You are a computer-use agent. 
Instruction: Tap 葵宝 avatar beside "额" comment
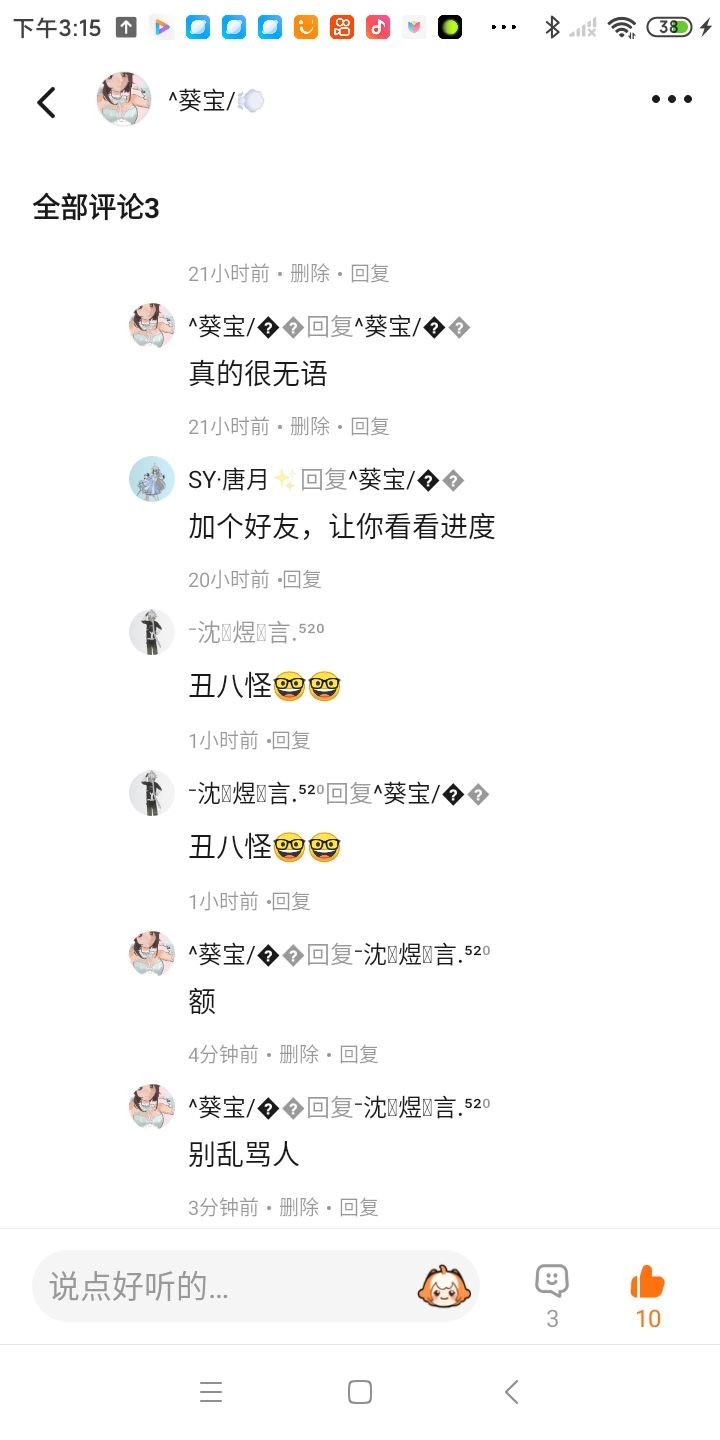[x=152, y=953]
